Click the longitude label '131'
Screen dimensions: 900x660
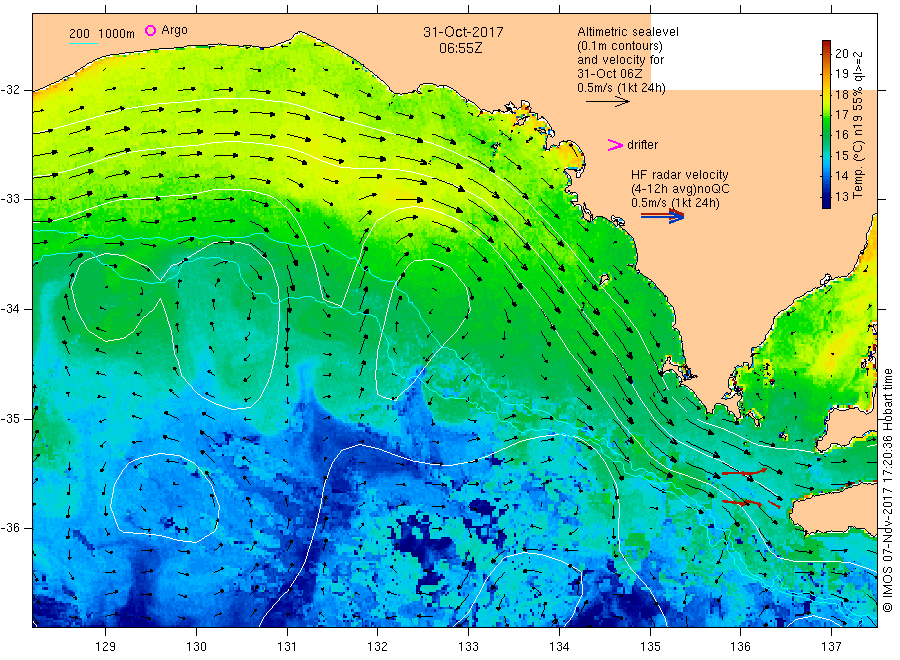287,647
